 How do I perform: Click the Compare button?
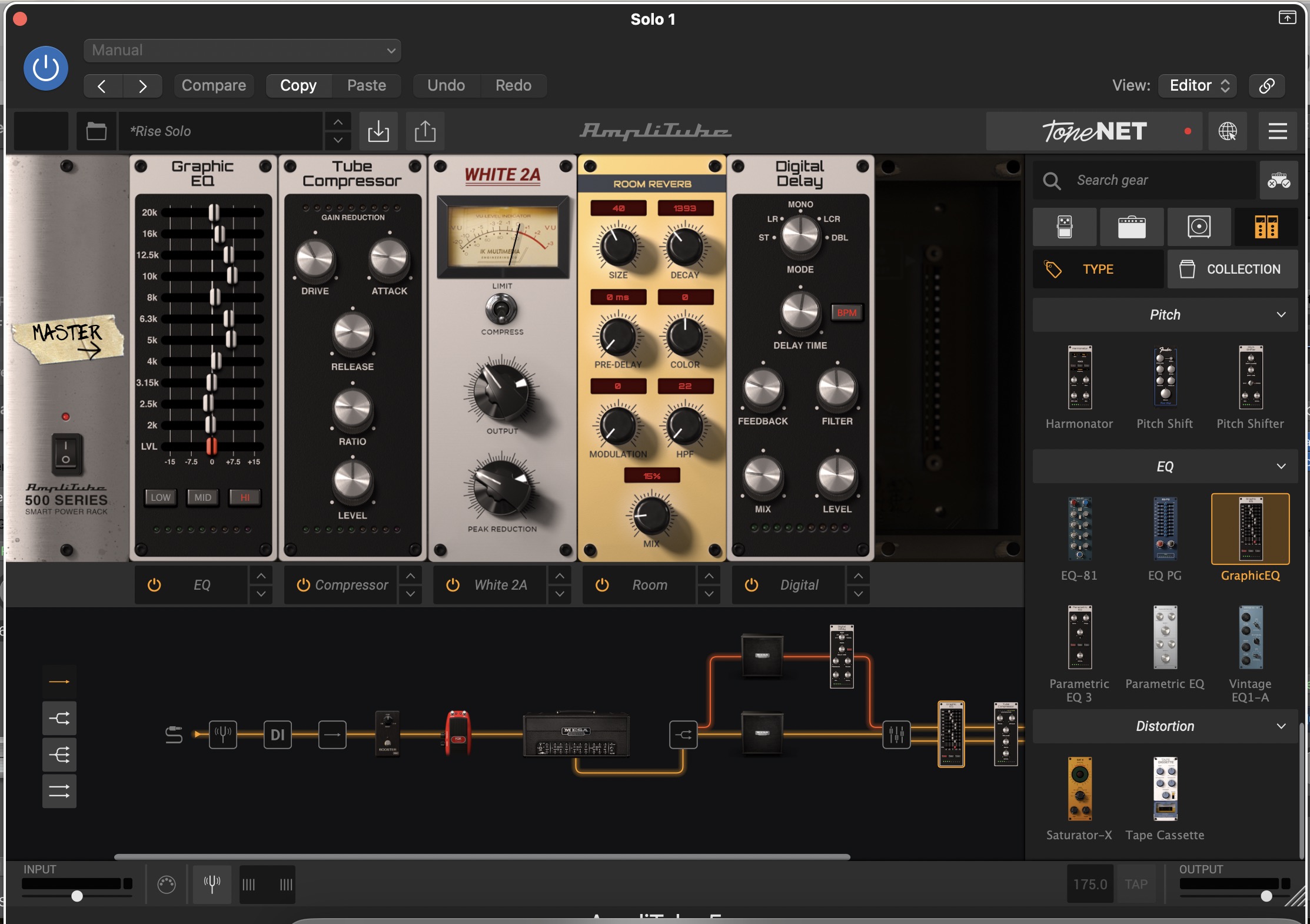[214, 86]
